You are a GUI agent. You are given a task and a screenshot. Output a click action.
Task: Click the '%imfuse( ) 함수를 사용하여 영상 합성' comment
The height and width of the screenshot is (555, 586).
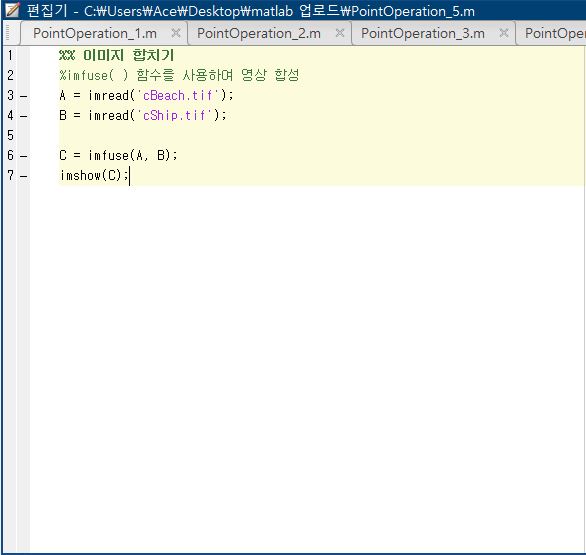(x=179, y=75)
